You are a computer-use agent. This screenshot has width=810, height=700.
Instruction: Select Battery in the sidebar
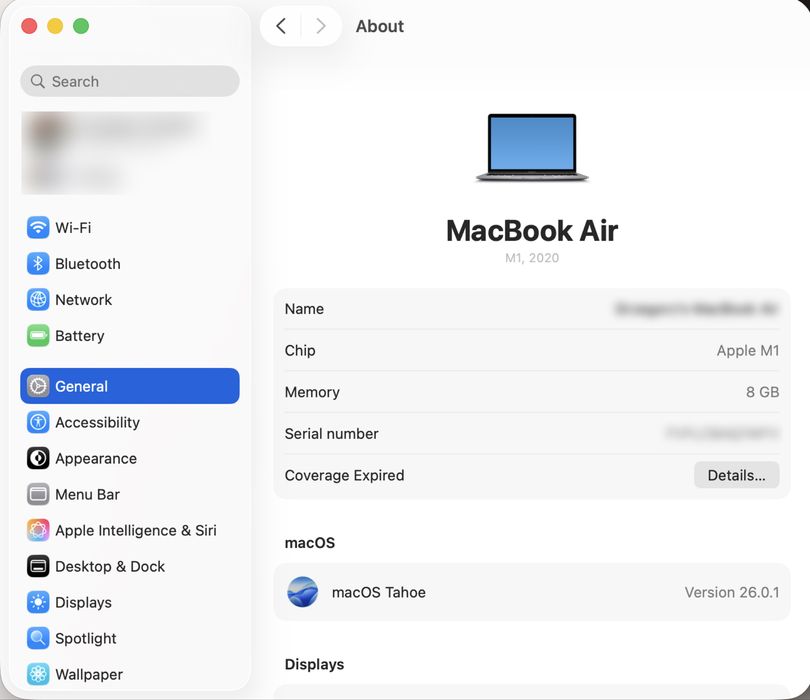(80, 336)
